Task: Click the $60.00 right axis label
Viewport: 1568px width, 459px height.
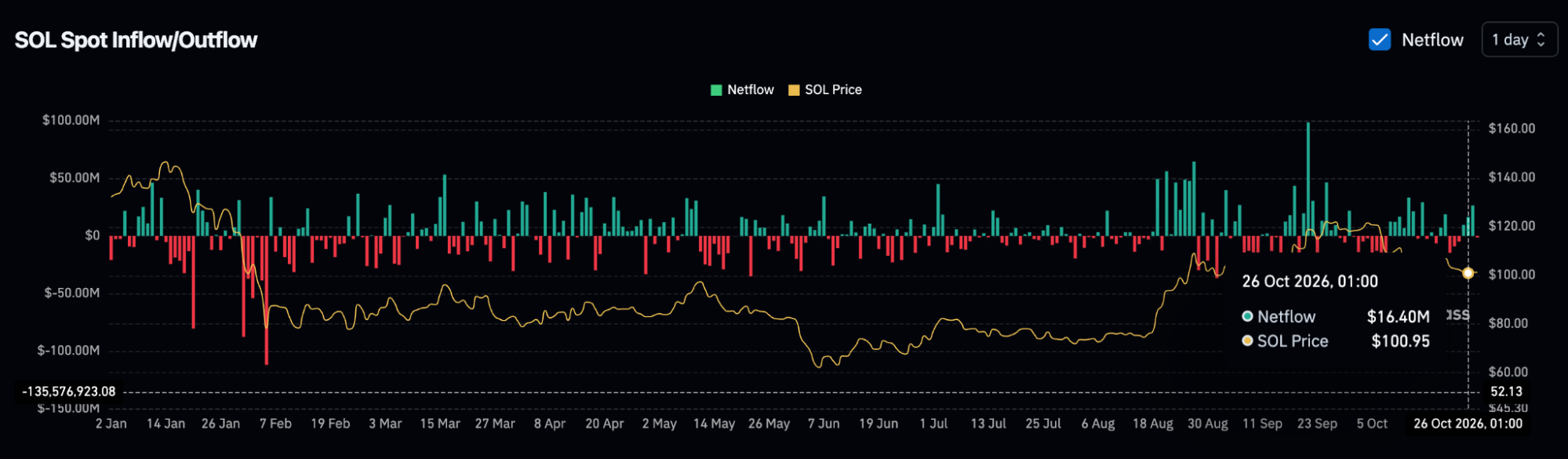Action: (1508, 371)
